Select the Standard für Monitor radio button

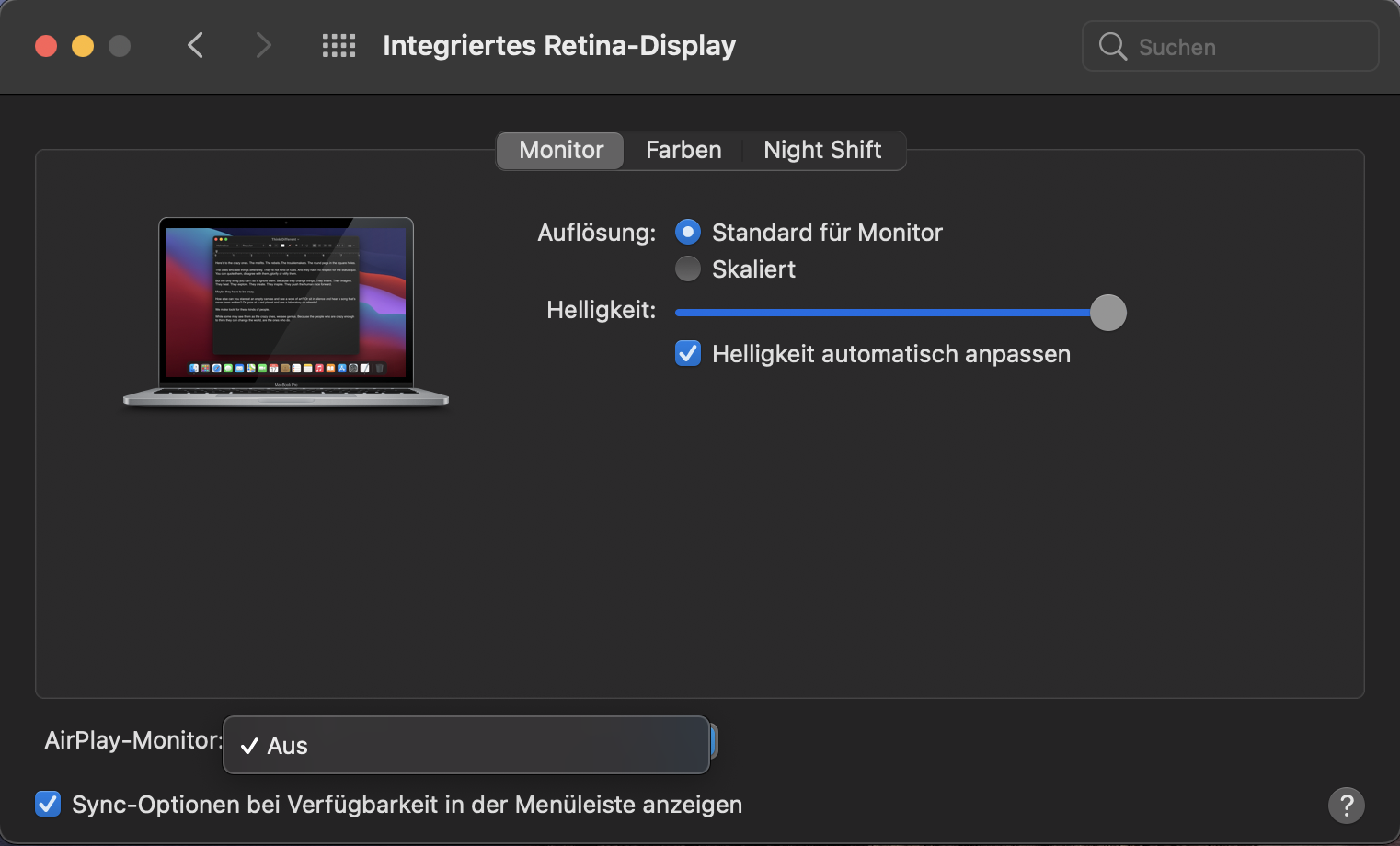tap(688, 232)
